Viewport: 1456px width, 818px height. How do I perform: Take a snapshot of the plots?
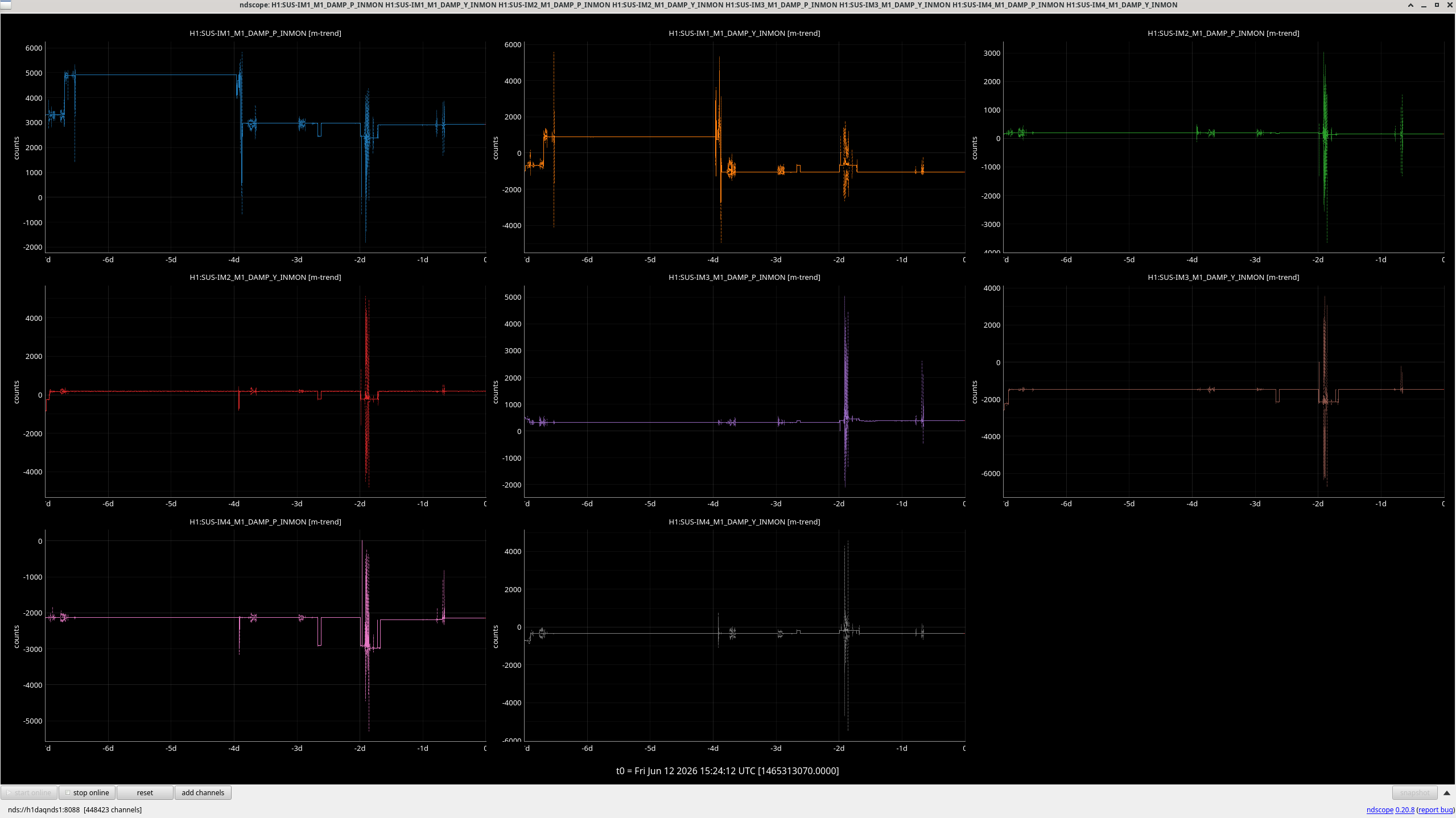(x=1414, y=792)
